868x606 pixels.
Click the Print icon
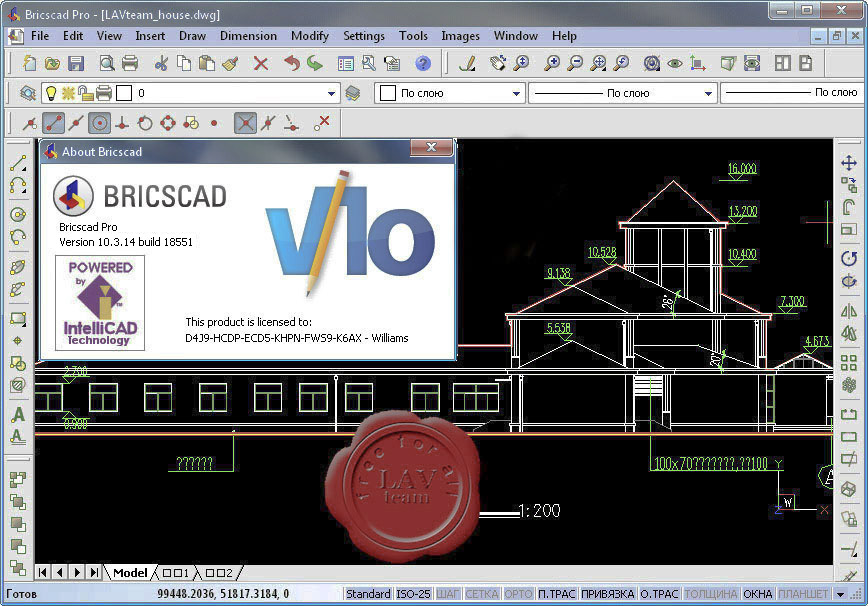tap(130, 64)
